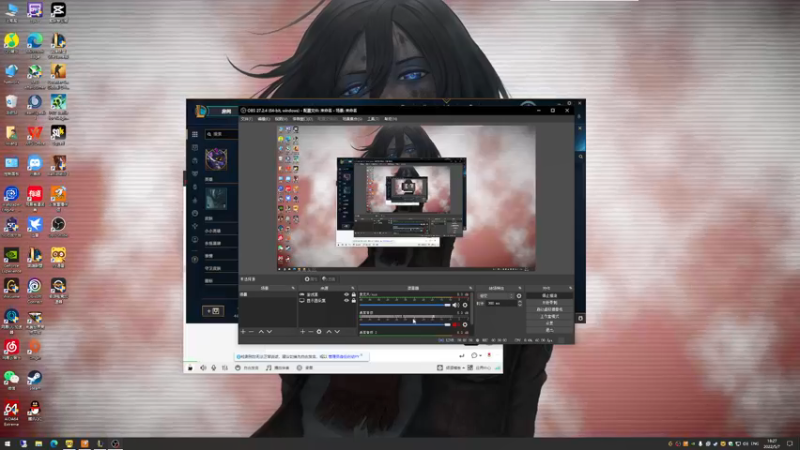Click source filters button in OBS source toolbar
Viewport: 800px width, 450px height.
point(329,279)
